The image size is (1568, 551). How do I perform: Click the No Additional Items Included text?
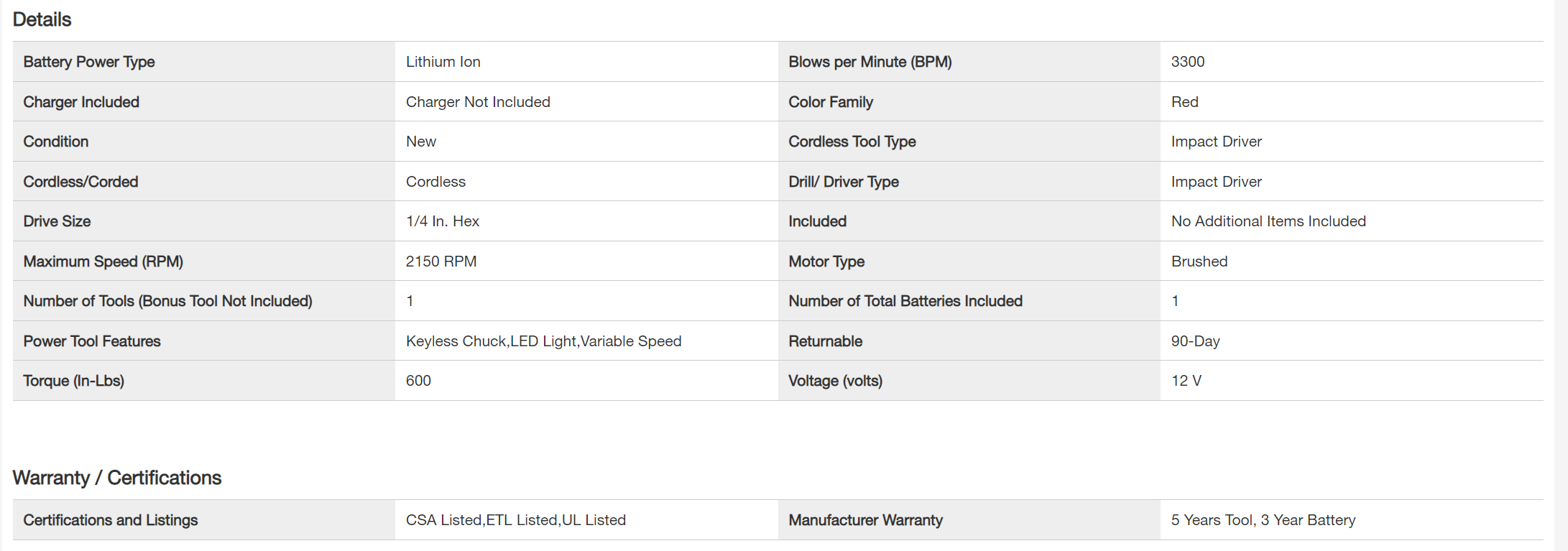pyautogui.click(x=1268, y=221)
